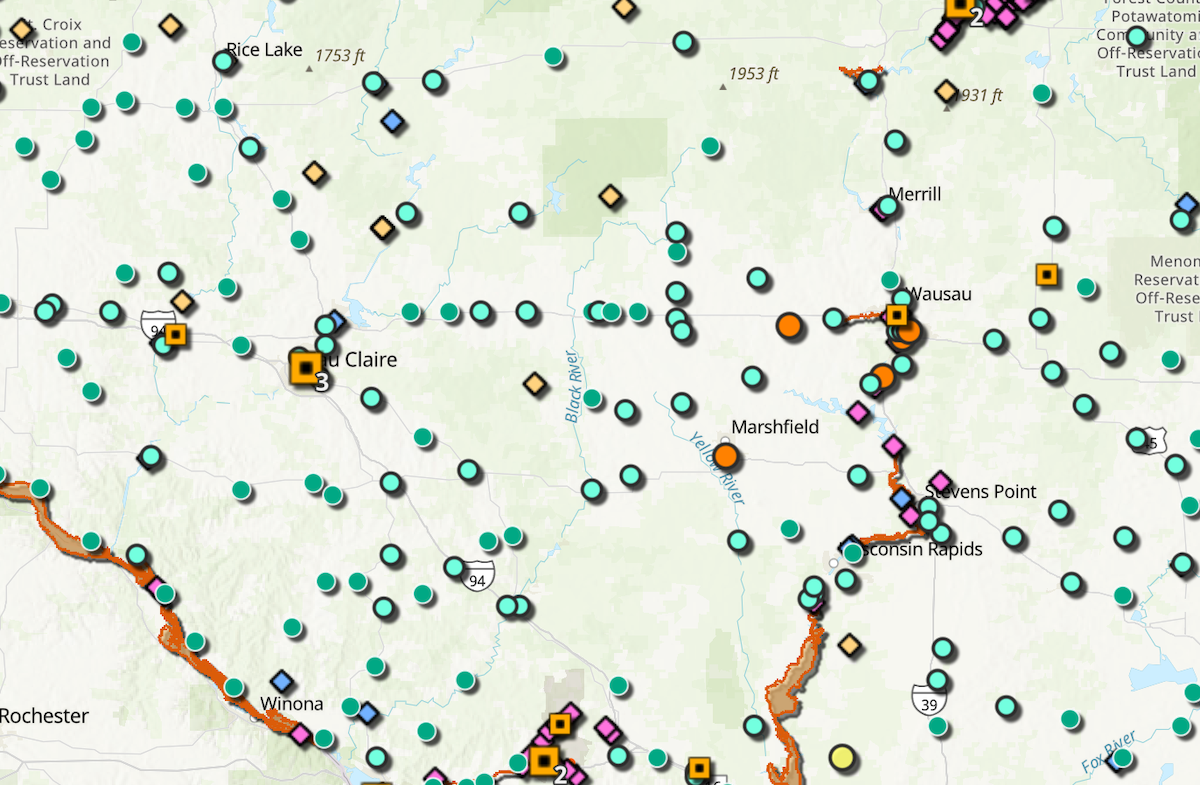This screenshot has width=1200, height=785.
Task: Select the orange square marker beside Eau Claire's blue diamond's western I-94 shield
Action: click(175, 334)
